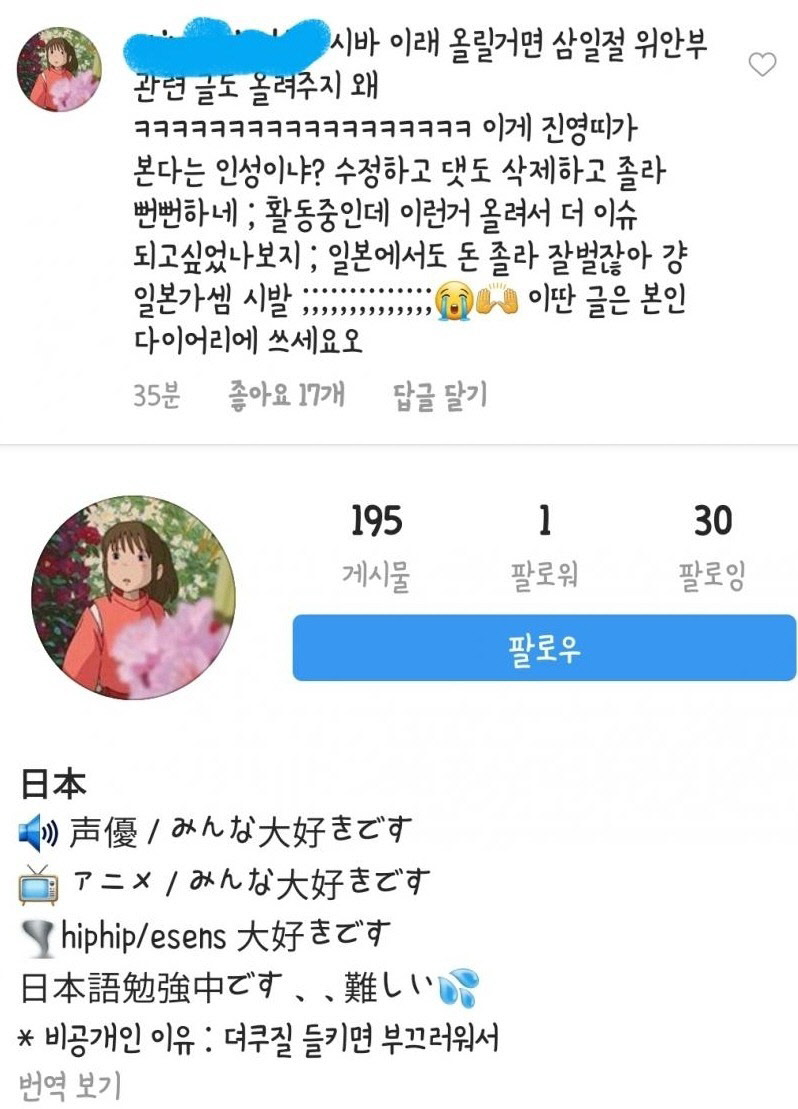View the 1 팔로워 followers list

(x=544, y=546)
